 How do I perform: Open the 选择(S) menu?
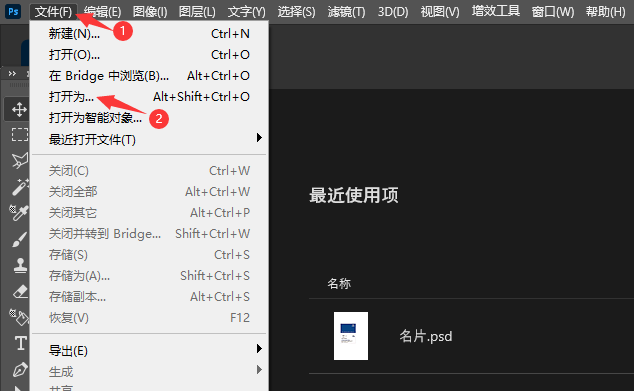[x=296, y=12]
